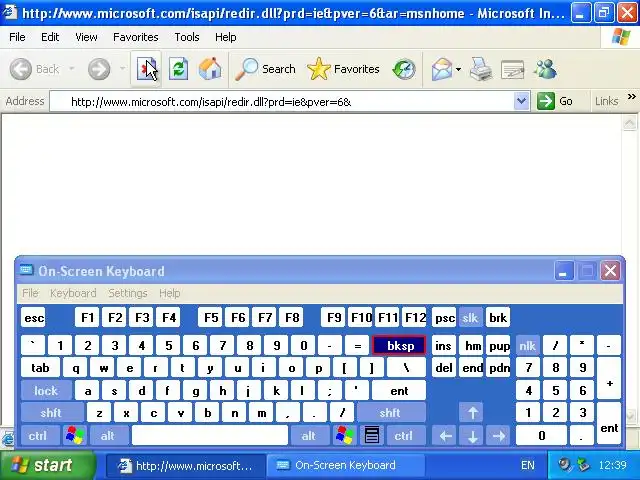Click the On-Screen Keyboard taskbar button
The image size is (640, 480).
coord(345,465)
